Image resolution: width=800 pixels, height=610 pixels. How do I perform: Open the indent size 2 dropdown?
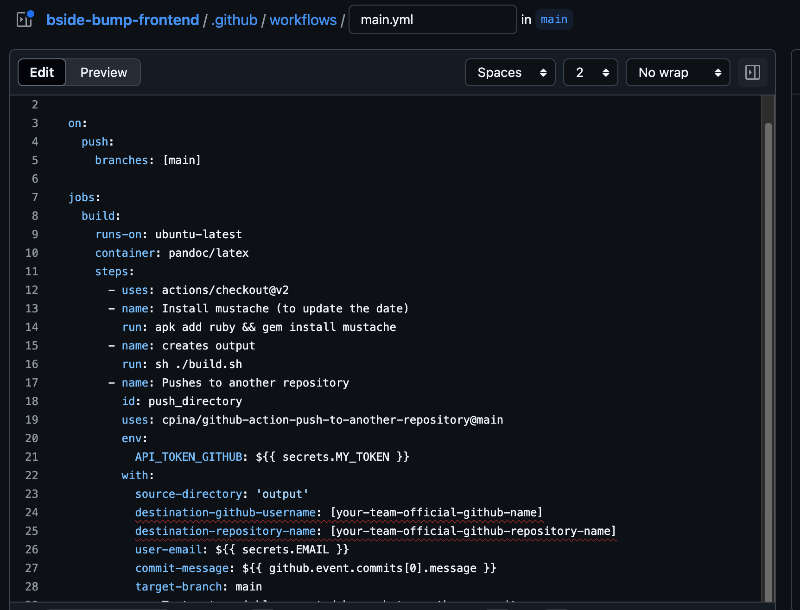[590, 72]
